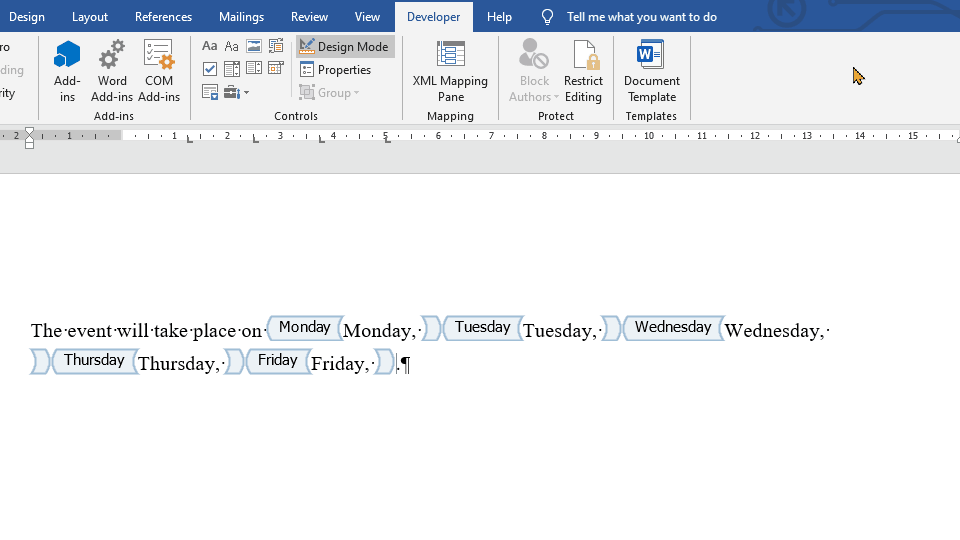Screen dimensions: 960x540
Task: Open the Legacy Tools dropdown
Action: tap(236, 92)
